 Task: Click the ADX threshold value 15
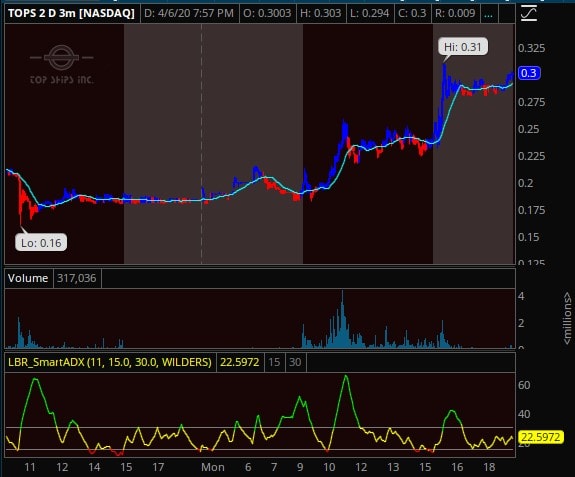[274, 362]
